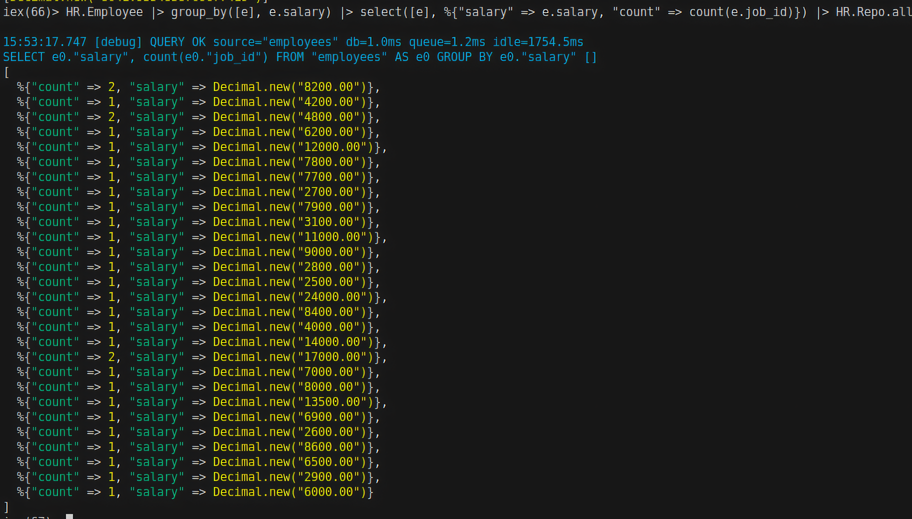The image size is (912, 519).
Task: Click the opening square bracket of results
Action: point(7,72)
